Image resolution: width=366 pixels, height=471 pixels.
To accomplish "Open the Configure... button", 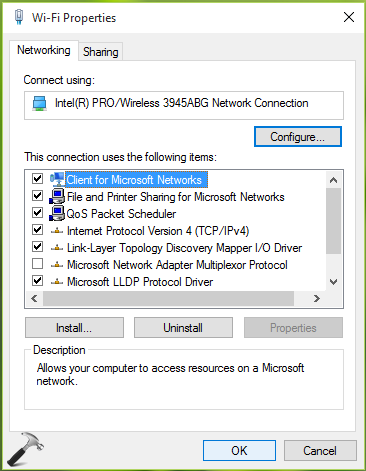I will (298, 137).
